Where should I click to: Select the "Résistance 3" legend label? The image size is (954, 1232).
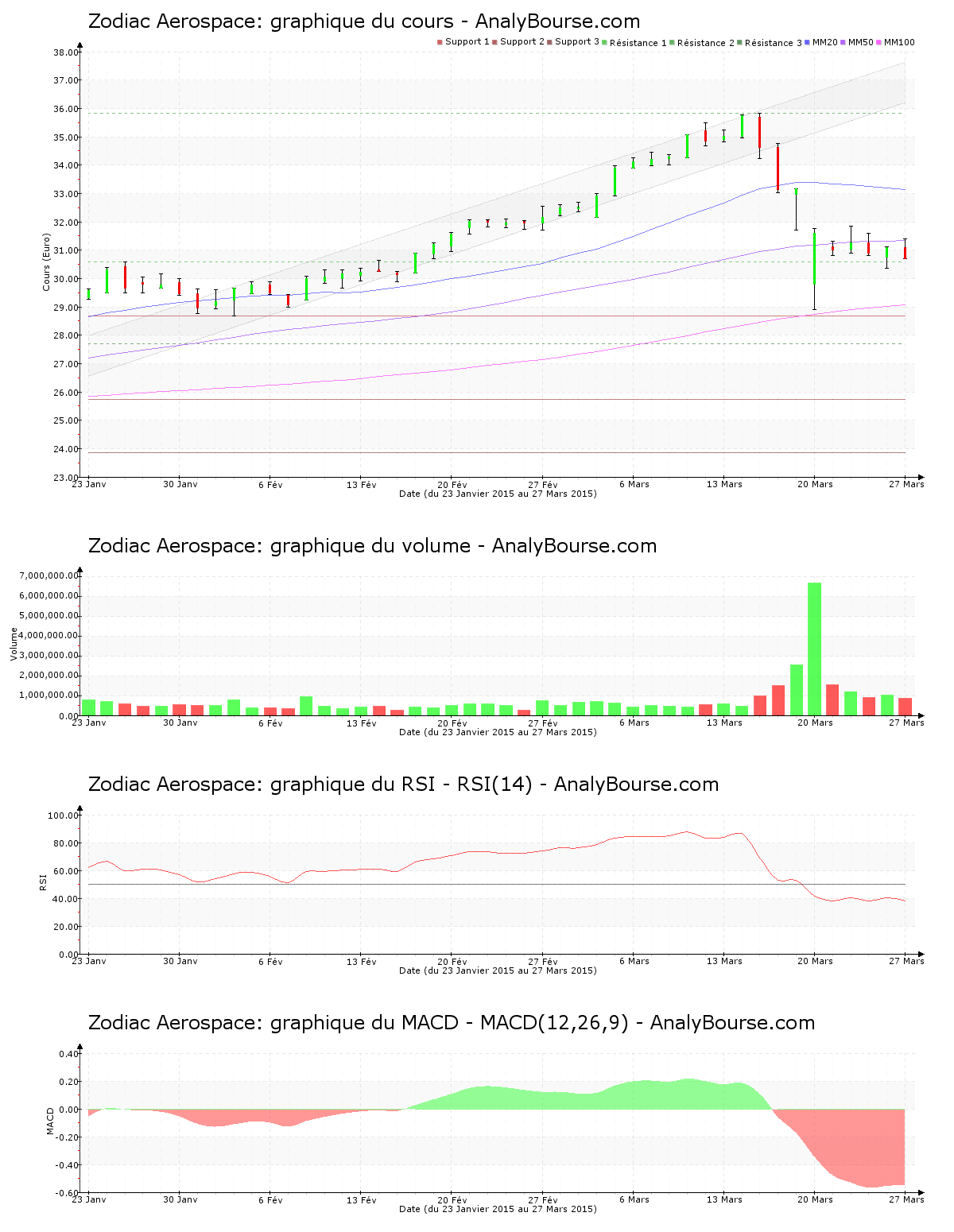[x=774, y=43]
